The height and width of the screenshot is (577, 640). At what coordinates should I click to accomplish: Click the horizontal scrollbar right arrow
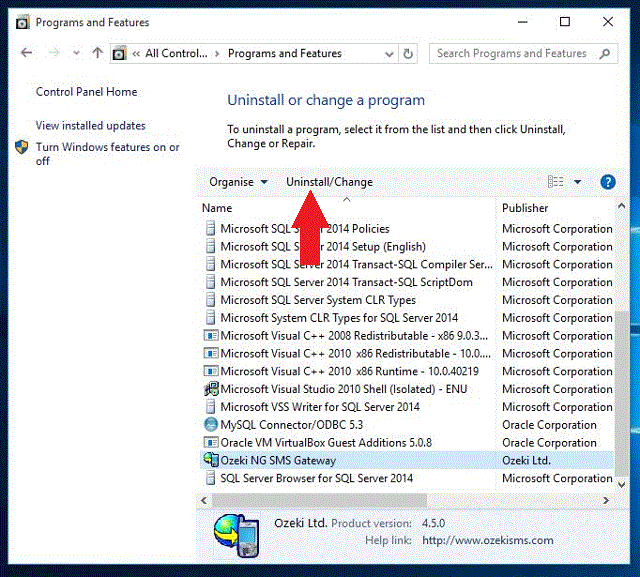pos(606,500)
